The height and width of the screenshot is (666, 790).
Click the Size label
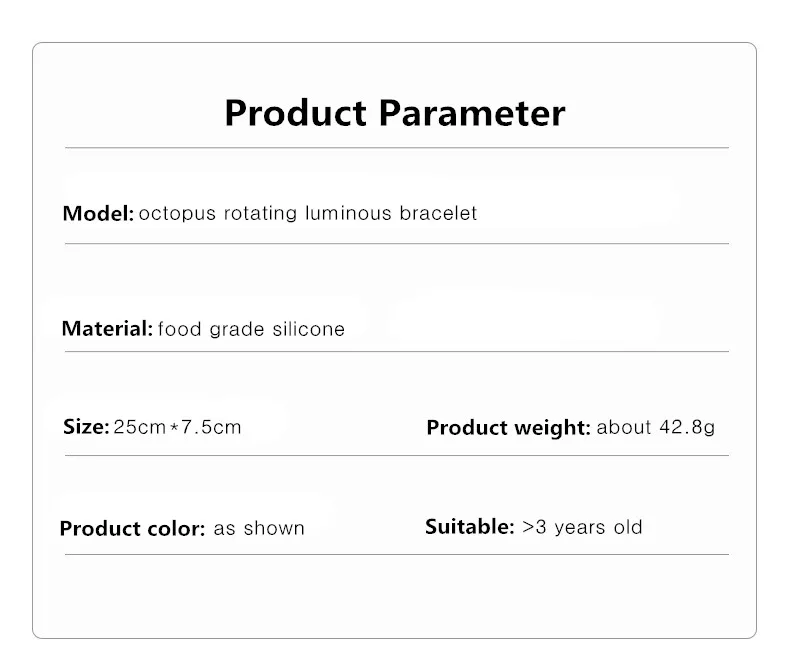tap(85, 427)
